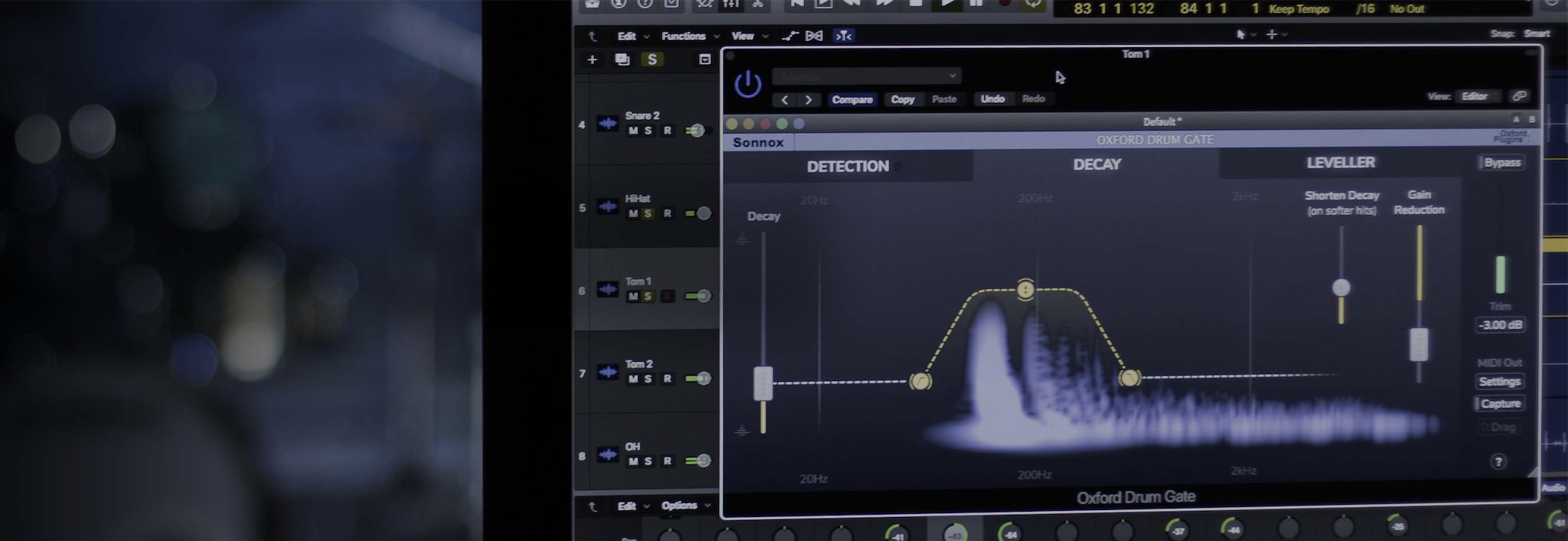Click the Sonnox logo label
The height and width of the screenshot is (541, 1568).
click(758, 143)
